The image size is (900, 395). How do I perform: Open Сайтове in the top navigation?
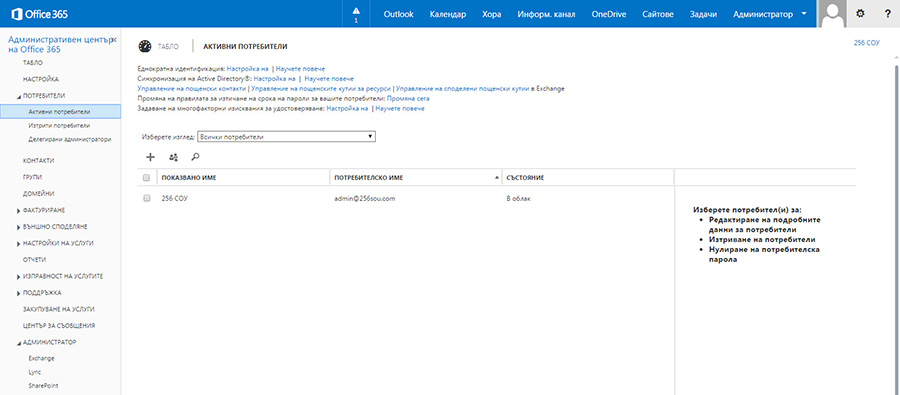pyautogui.click(x=658, y=14)
